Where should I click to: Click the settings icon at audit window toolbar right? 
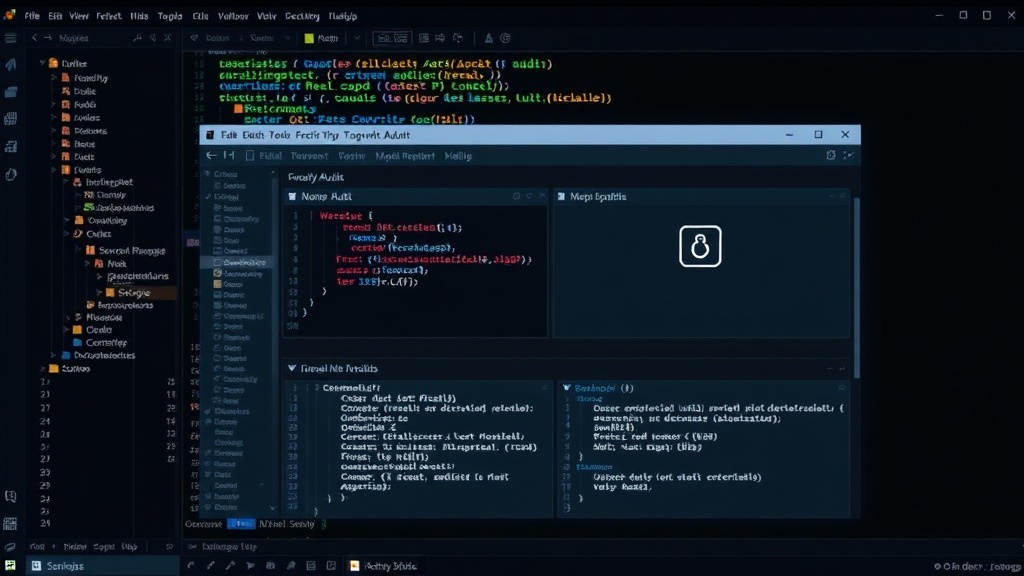click(x=831, y=155)
